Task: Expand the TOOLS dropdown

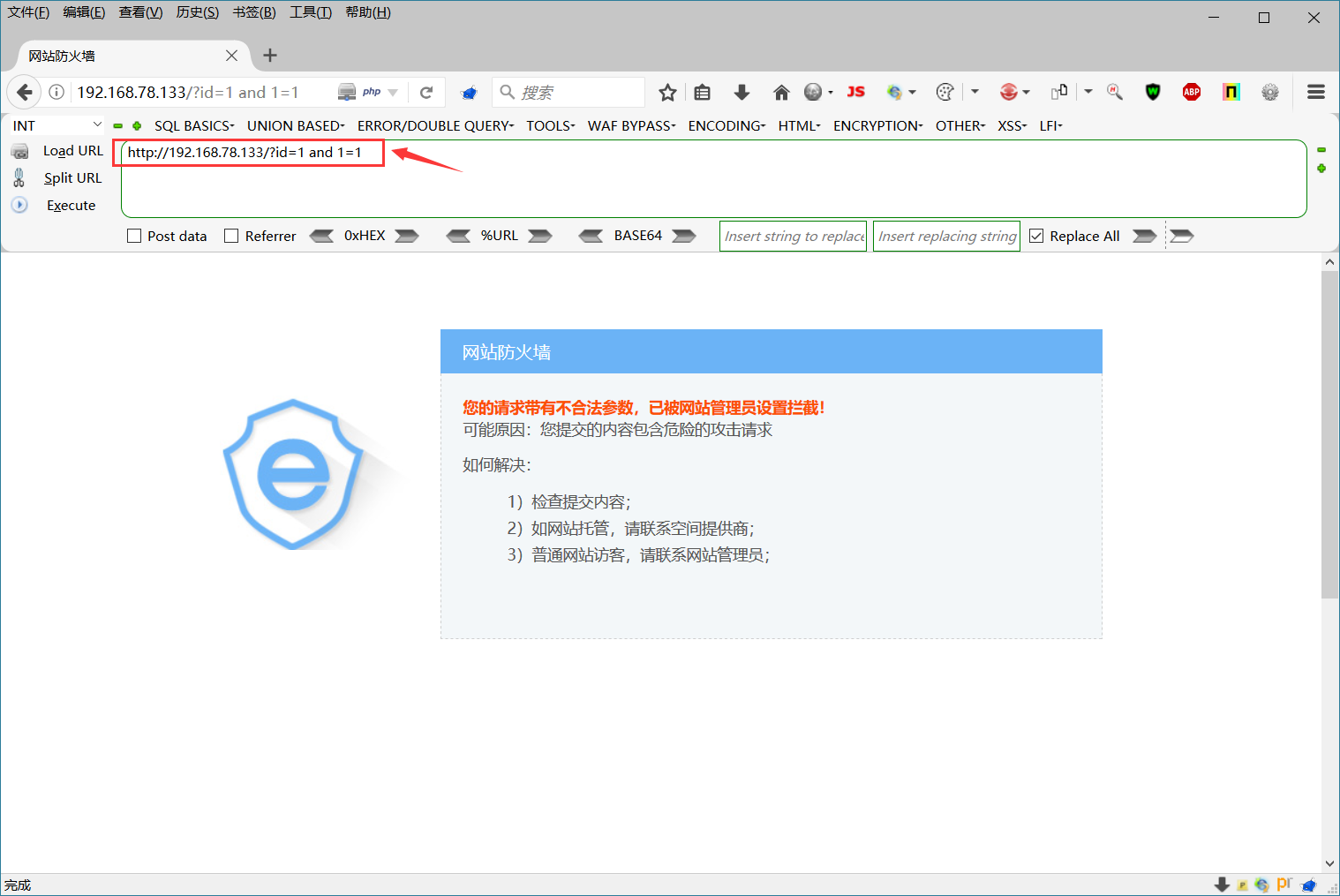Action: coord(551,126)
